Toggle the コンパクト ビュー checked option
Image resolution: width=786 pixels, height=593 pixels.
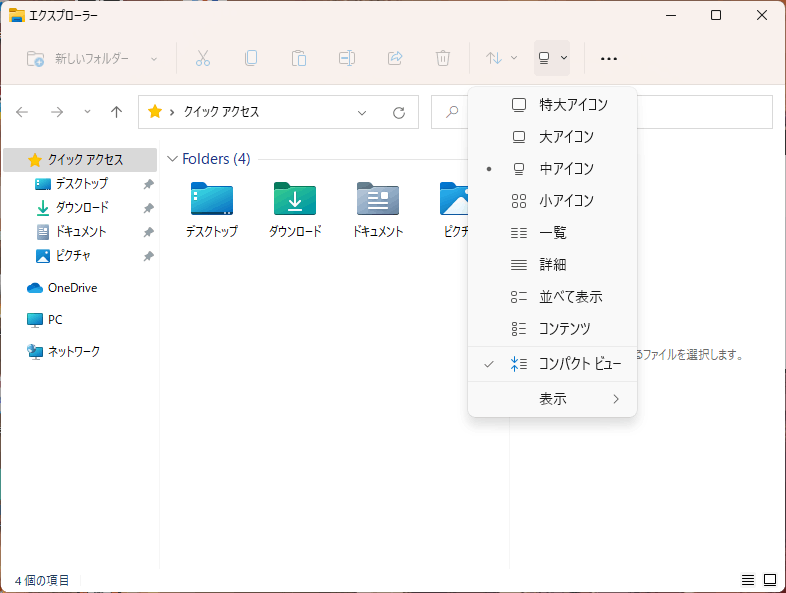[552, 363]
